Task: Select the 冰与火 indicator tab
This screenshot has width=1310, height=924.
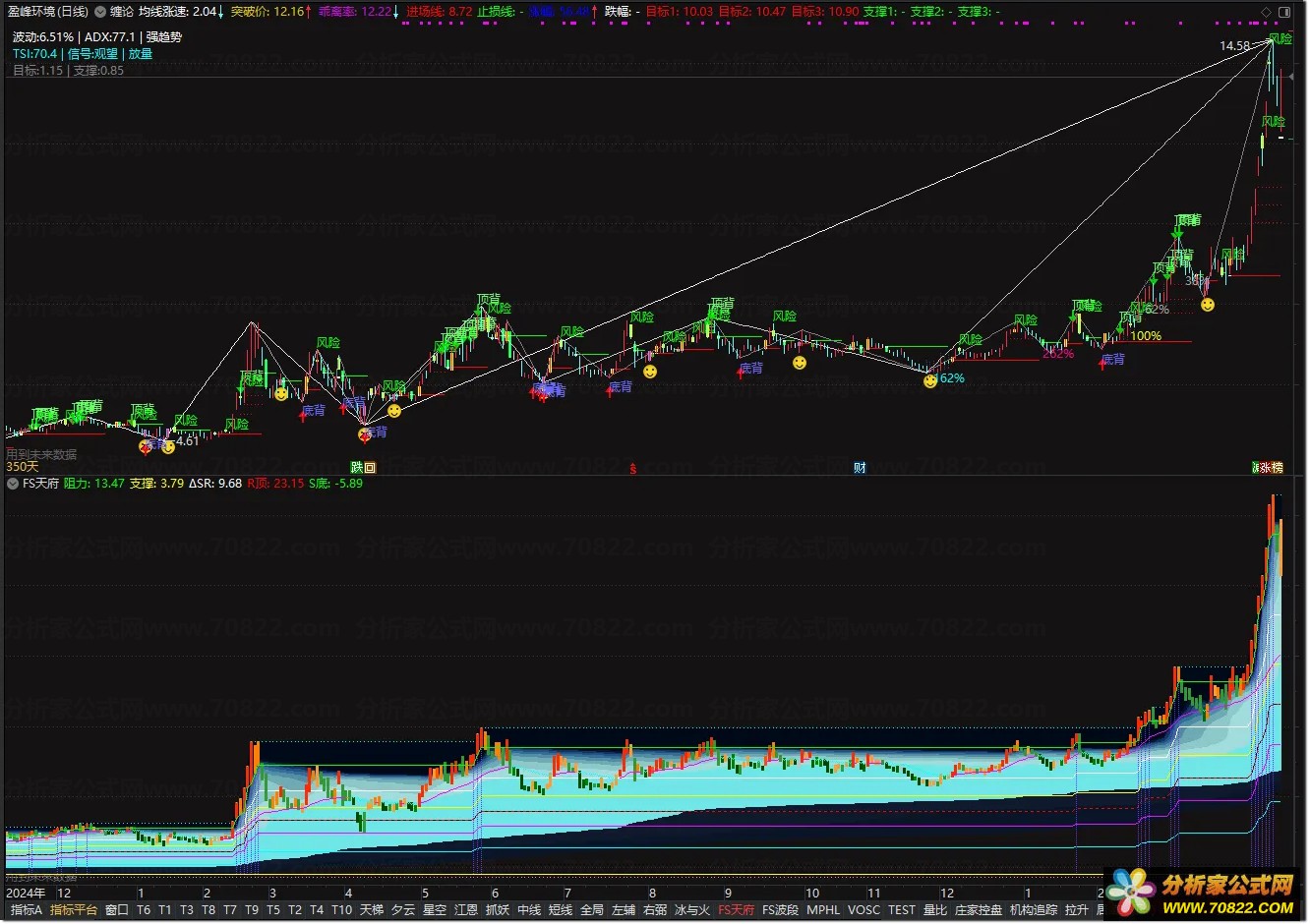Action: (x=691, y=910)
